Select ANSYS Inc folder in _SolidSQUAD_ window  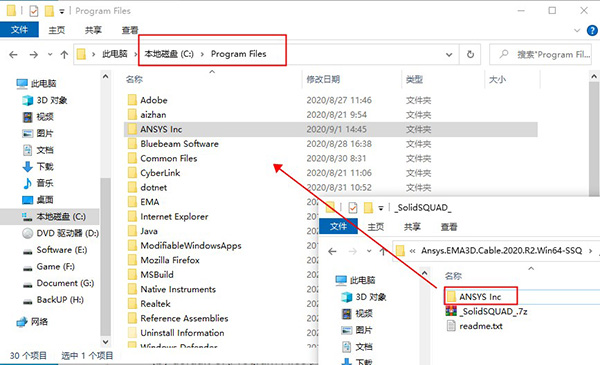(x=480, y=297)
